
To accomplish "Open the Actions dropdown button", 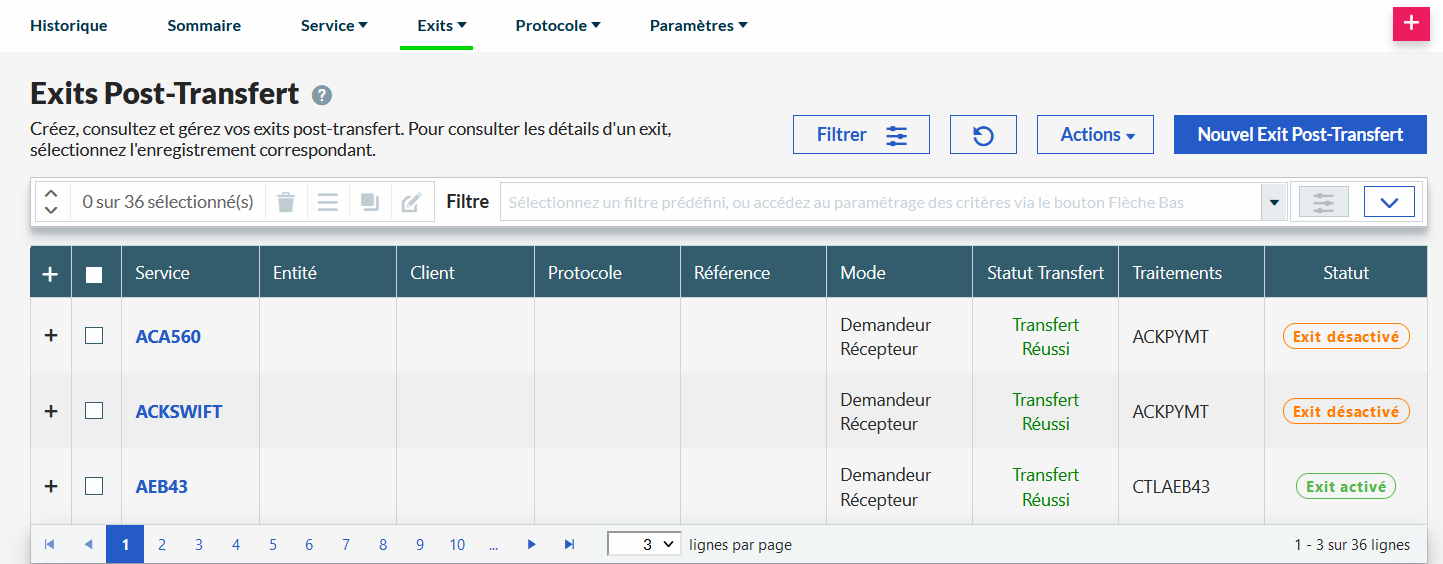I will pyautogui.click(x=1095, y=135).
